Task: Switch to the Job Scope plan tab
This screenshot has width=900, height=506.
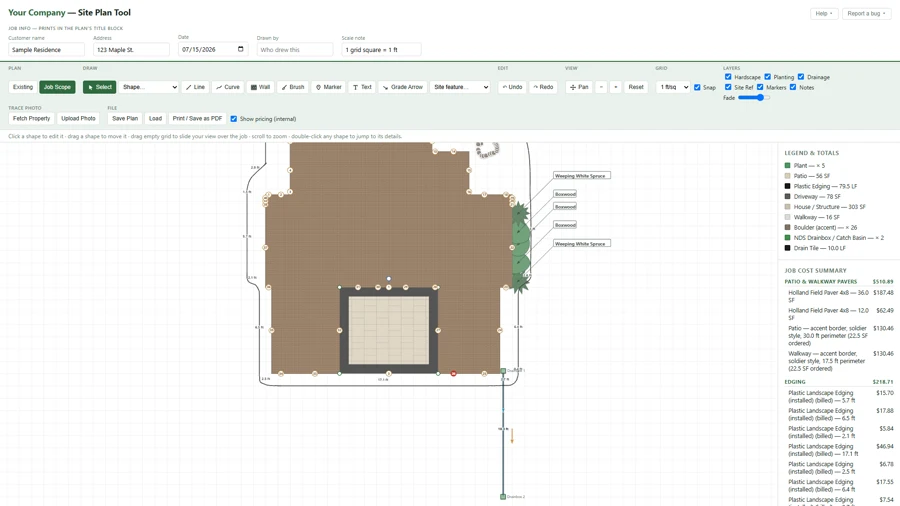Action: [57, 87]
